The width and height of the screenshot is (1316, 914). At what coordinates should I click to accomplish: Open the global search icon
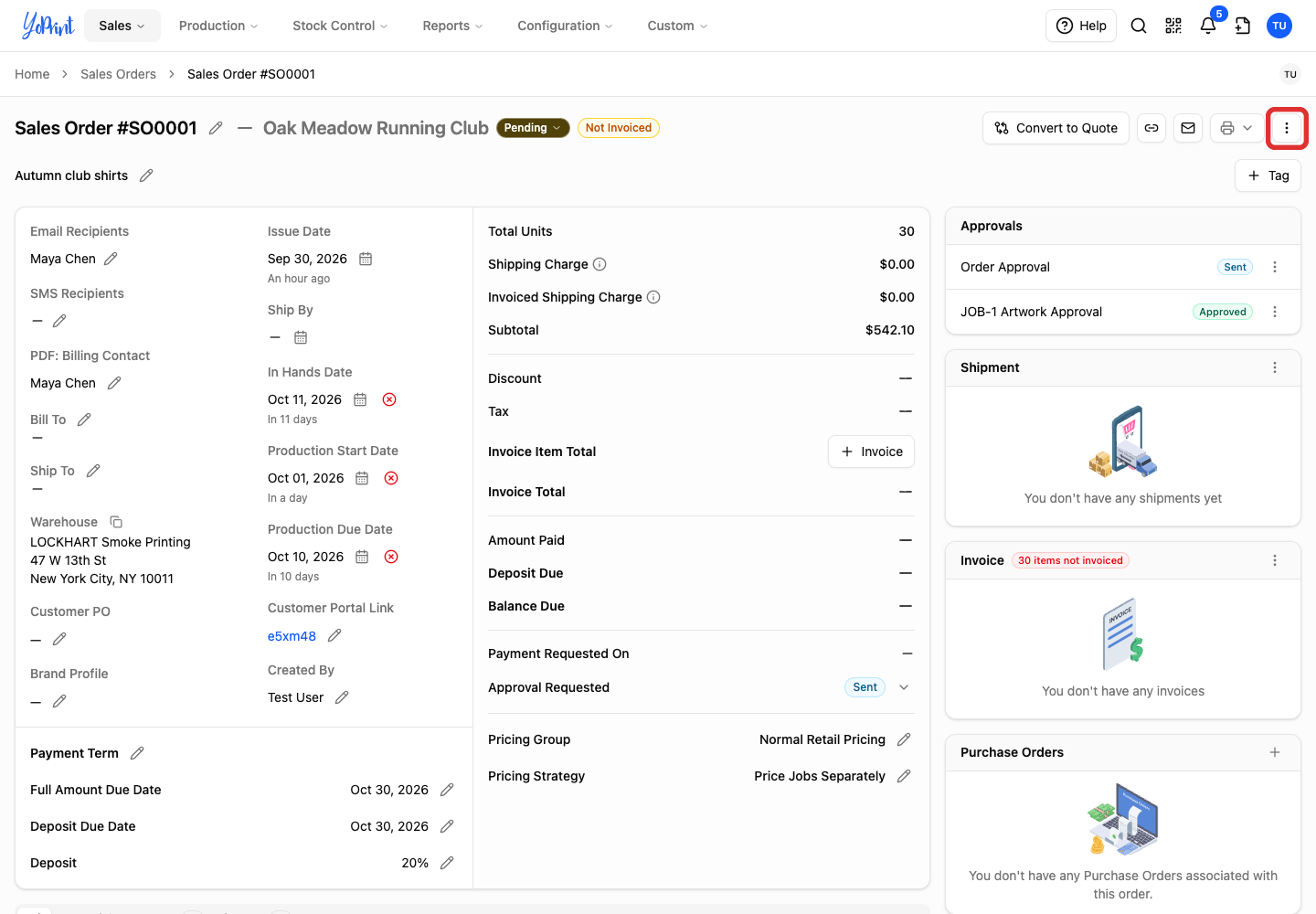coord(1139,26)
